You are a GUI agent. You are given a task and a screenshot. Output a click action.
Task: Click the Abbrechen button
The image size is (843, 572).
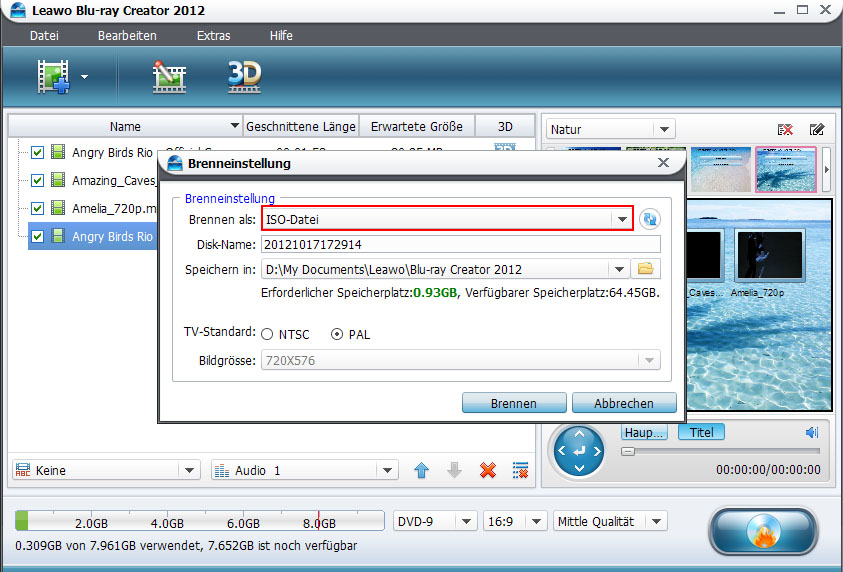(x=624, y=403)
